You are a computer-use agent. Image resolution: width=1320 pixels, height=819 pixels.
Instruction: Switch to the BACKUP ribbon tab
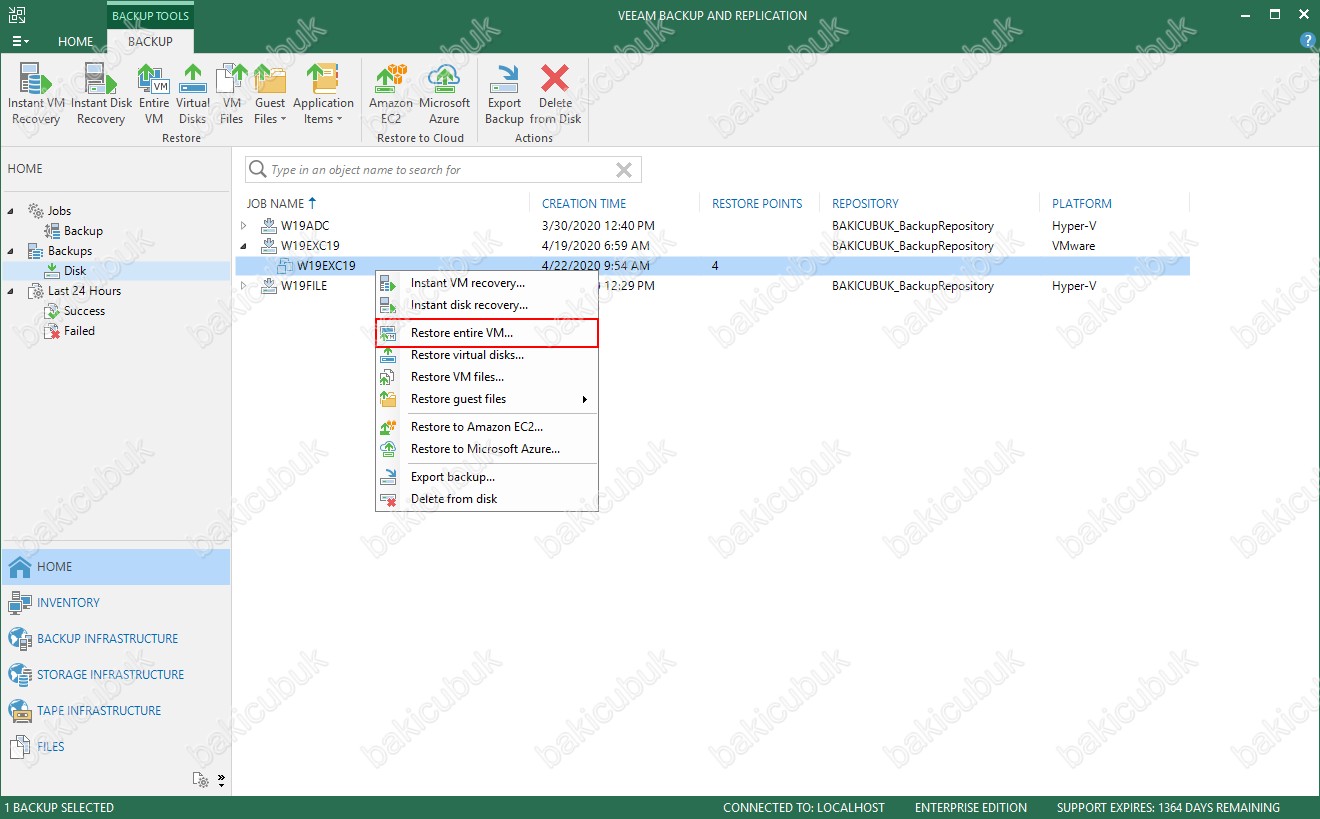pyautogui.click(x=150, y=41)
